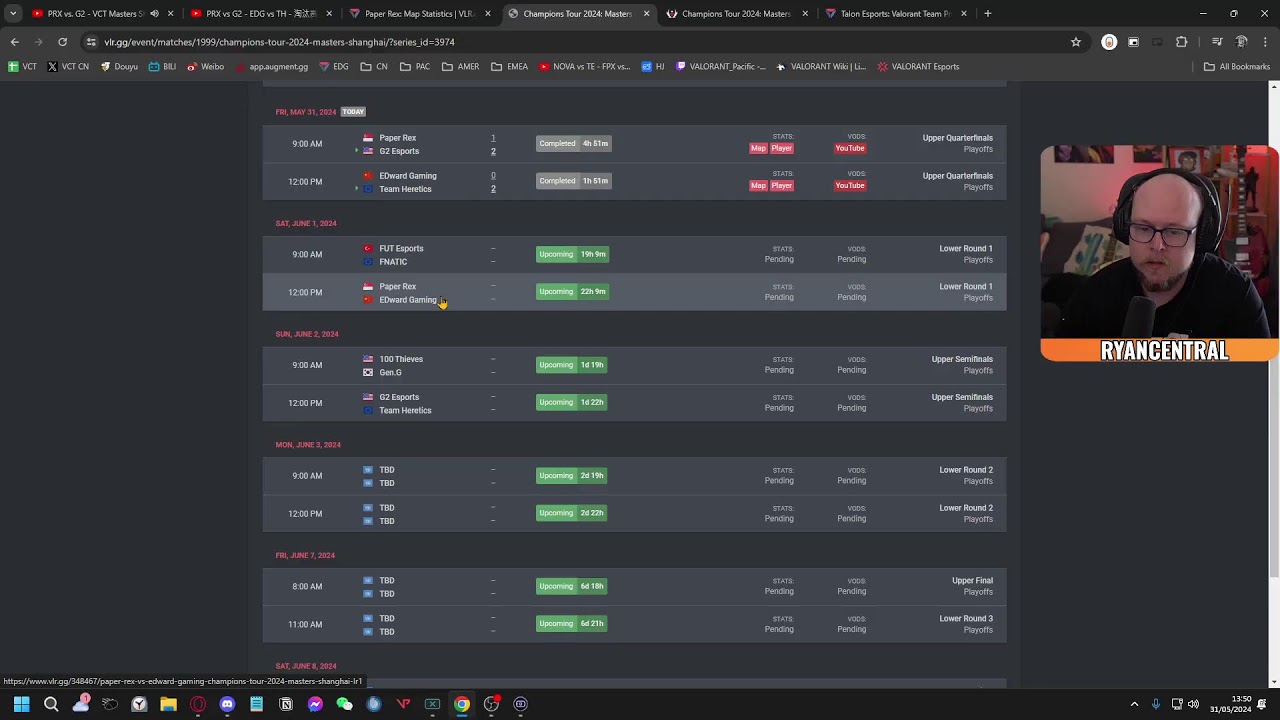
Task: Open the VCT CN X bookmark
Action: tap(68, 67)
